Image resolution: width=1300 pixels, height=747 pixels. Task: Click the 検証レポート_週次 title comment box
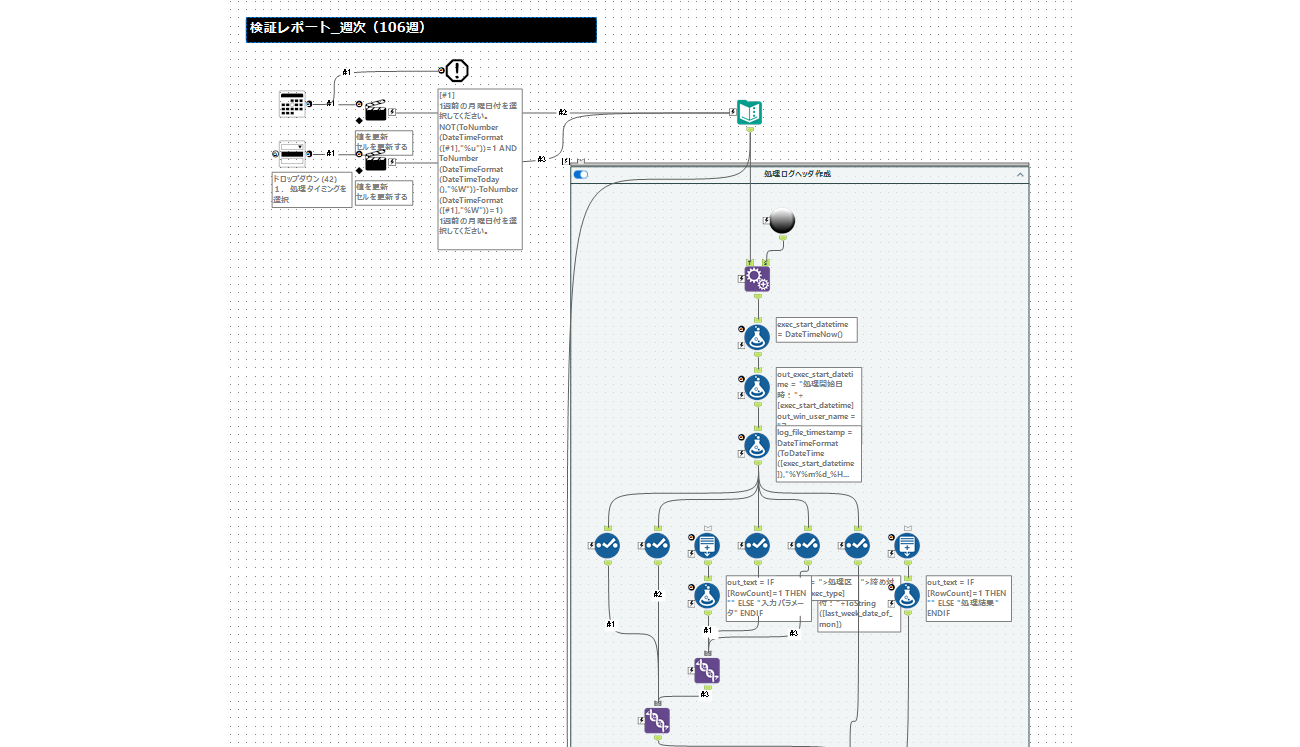point(421,29)
